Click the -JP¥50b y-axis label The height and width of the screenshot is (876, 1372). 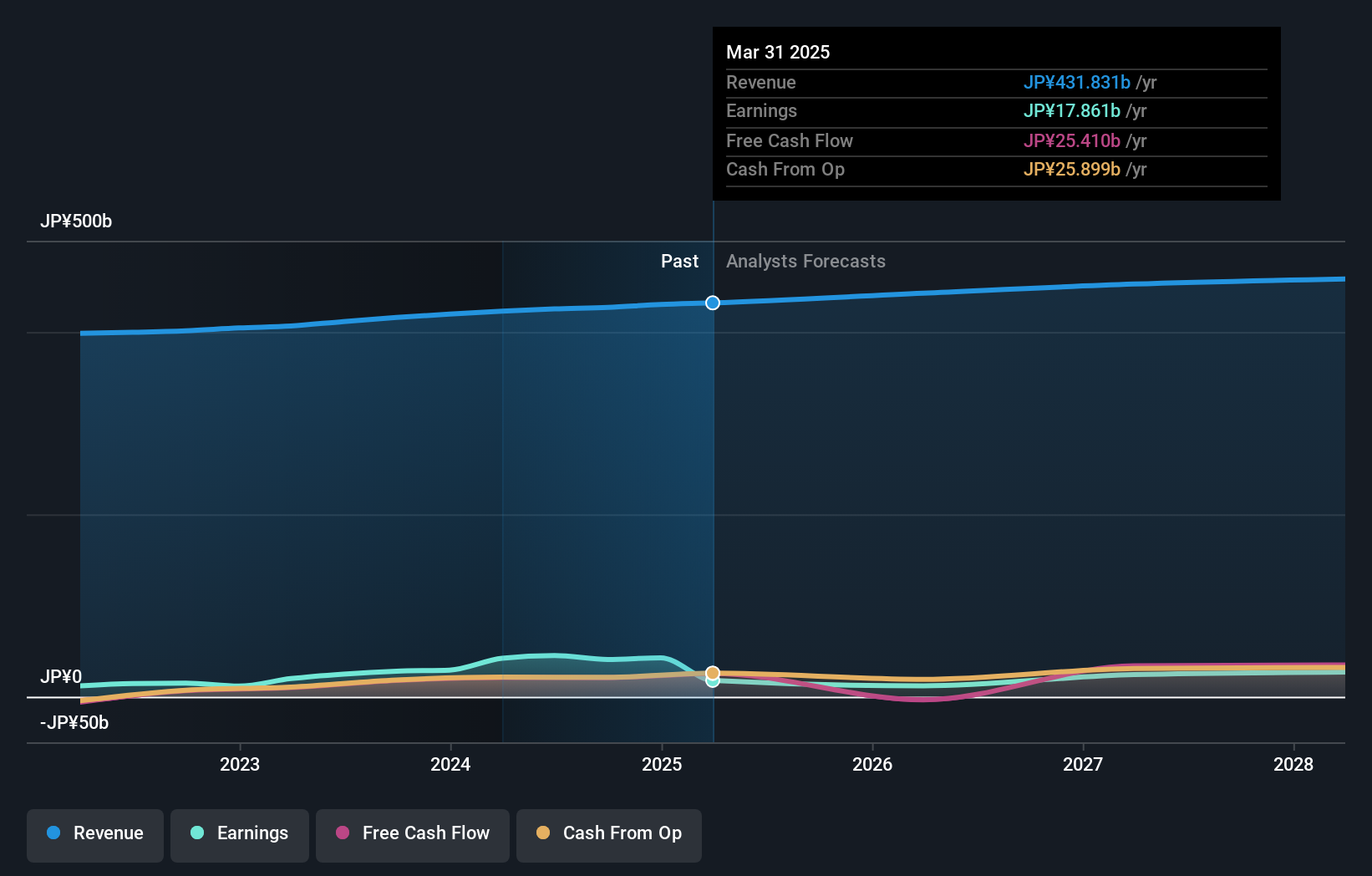point(74,722)
